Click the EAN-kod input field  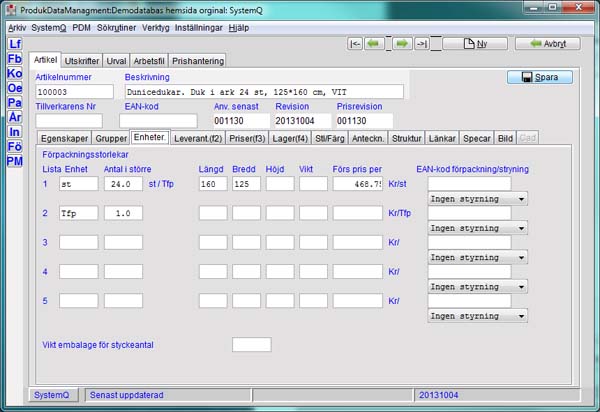(x=158, y=121)
